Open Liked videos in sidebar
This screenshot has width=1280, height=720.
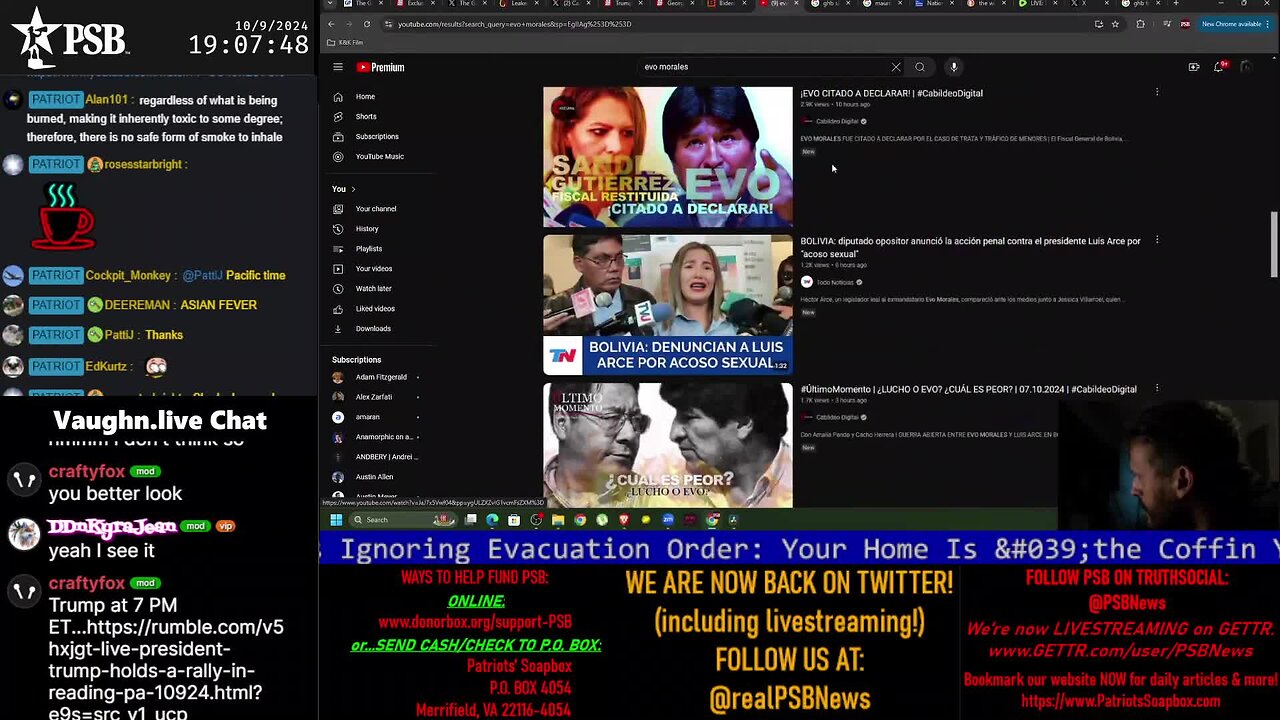point(376,309)
